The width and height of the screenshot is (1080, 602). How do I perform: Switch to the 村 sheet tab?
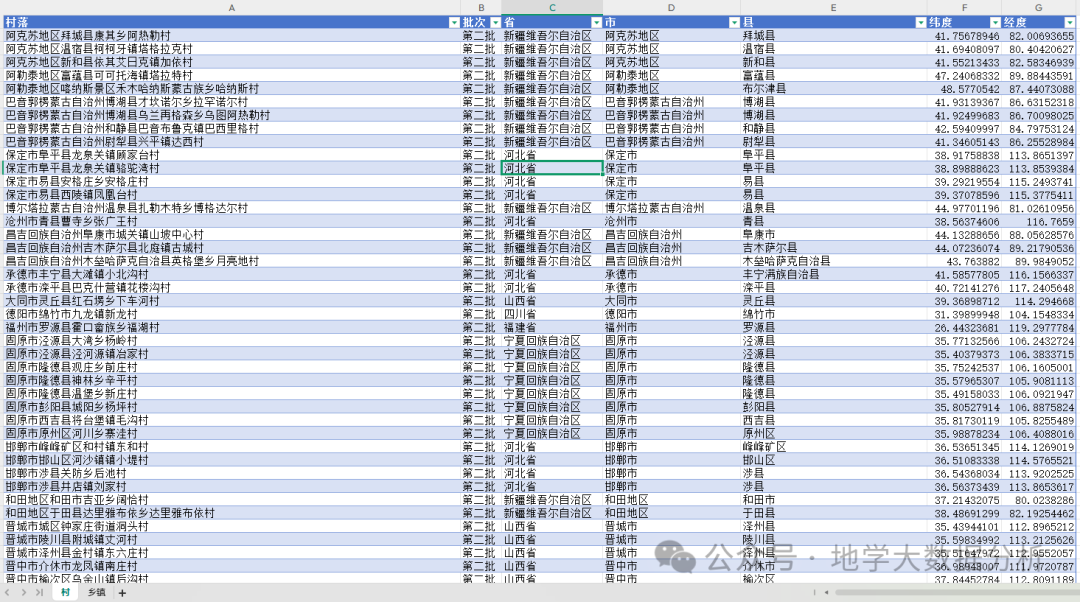click(65, 592)
